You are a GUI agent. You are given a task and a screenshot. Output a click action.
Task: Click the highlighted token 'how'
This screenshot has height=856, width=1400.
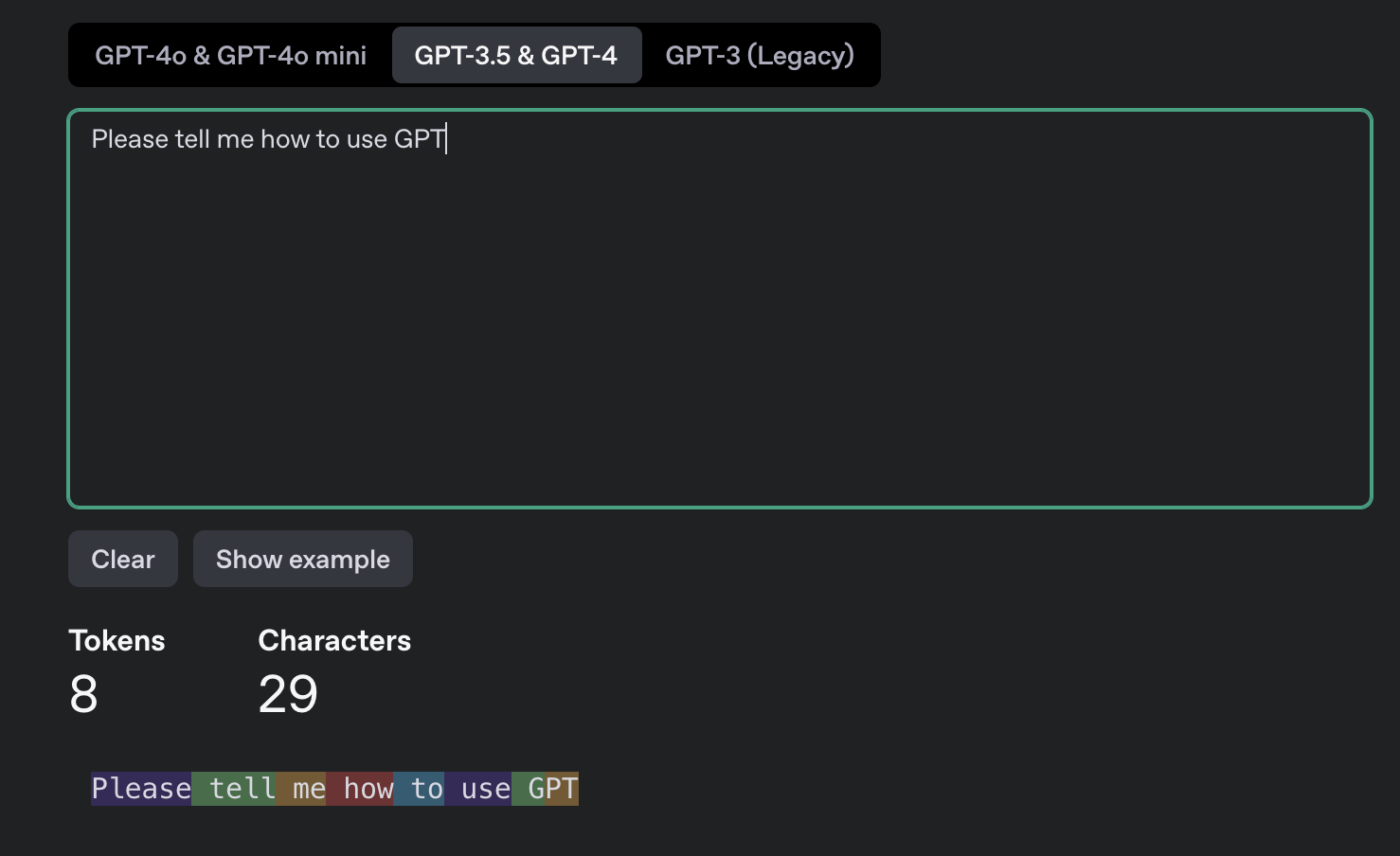pyautogui.click(x=360, y=789)
